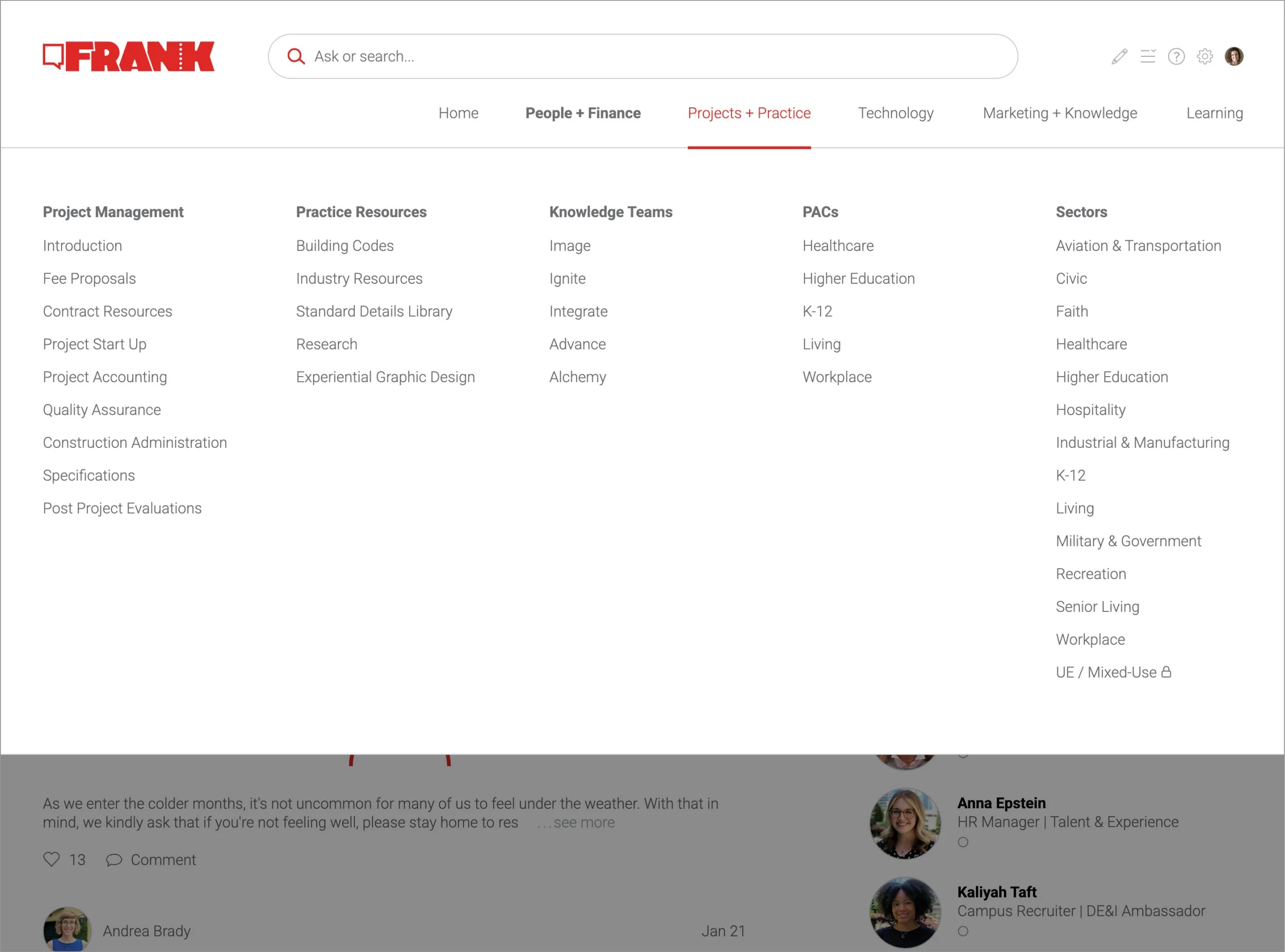Image resolution: width=1285 pixels, height=952 pixels.
Task: Click Anna Epstein's profile photo
Action: point(905,823)
